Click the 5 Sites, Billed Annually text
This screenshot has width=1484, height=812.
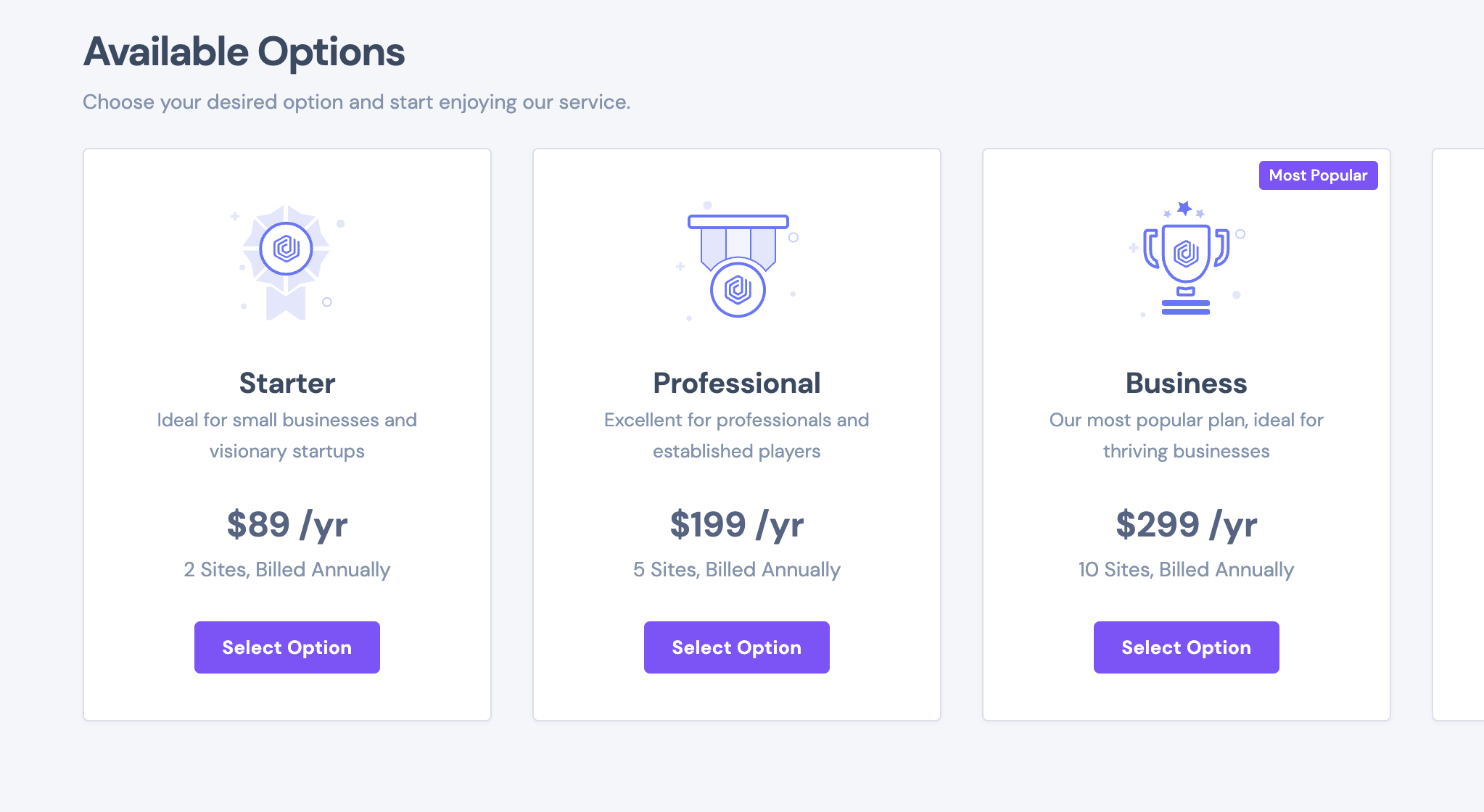(737, 570)
